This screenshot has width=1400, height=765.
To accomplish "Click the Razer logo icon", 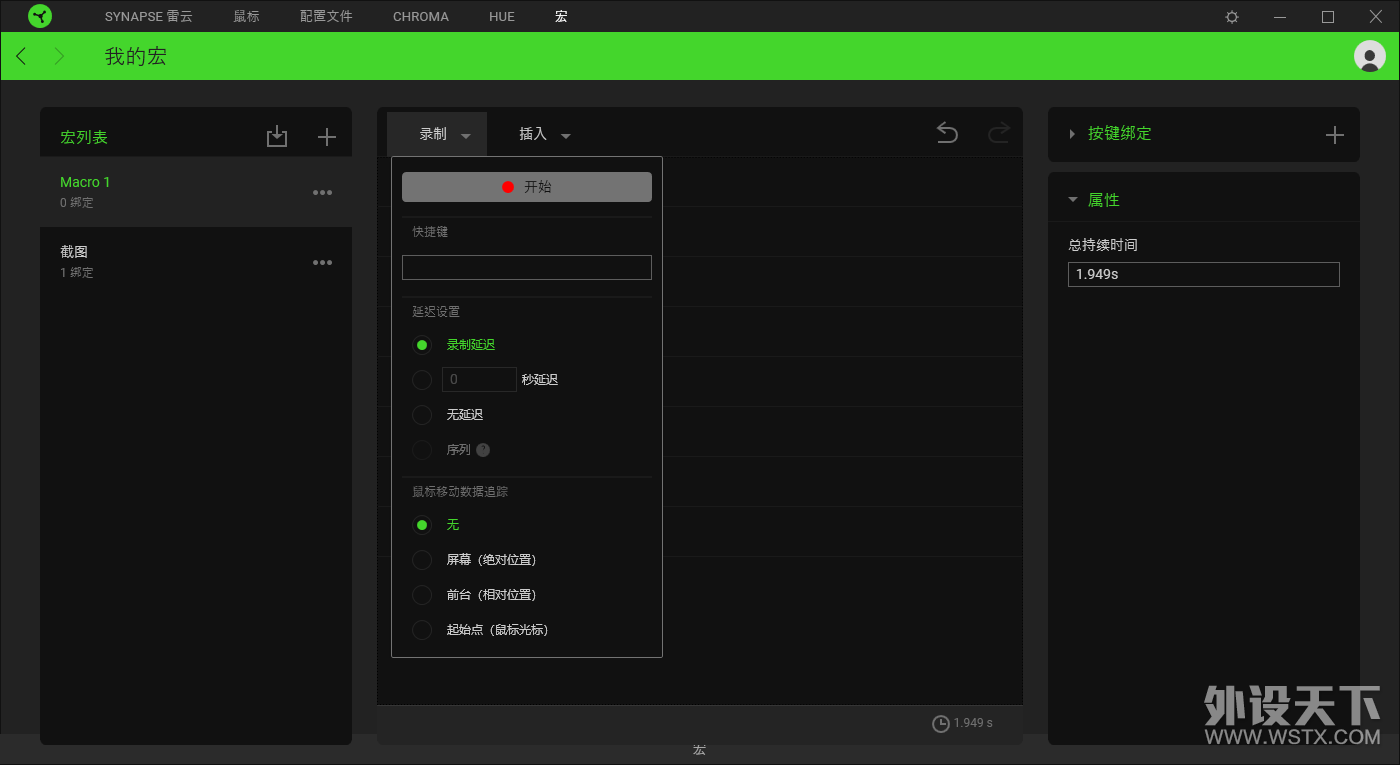I will point(40,16).
